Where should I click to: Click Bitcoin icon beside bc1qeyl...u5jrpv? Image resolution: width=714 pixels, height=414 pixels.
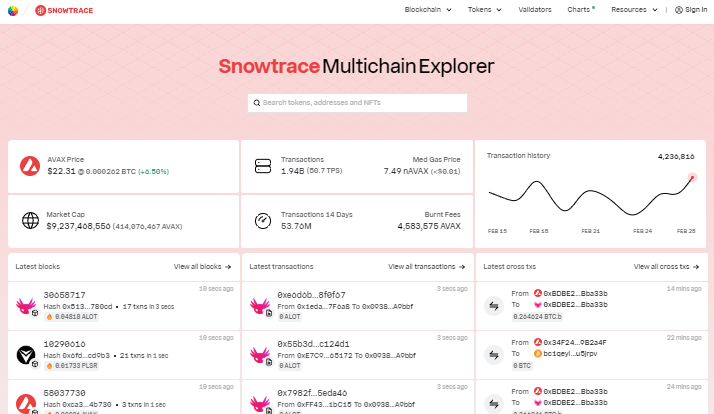[538, 353]
